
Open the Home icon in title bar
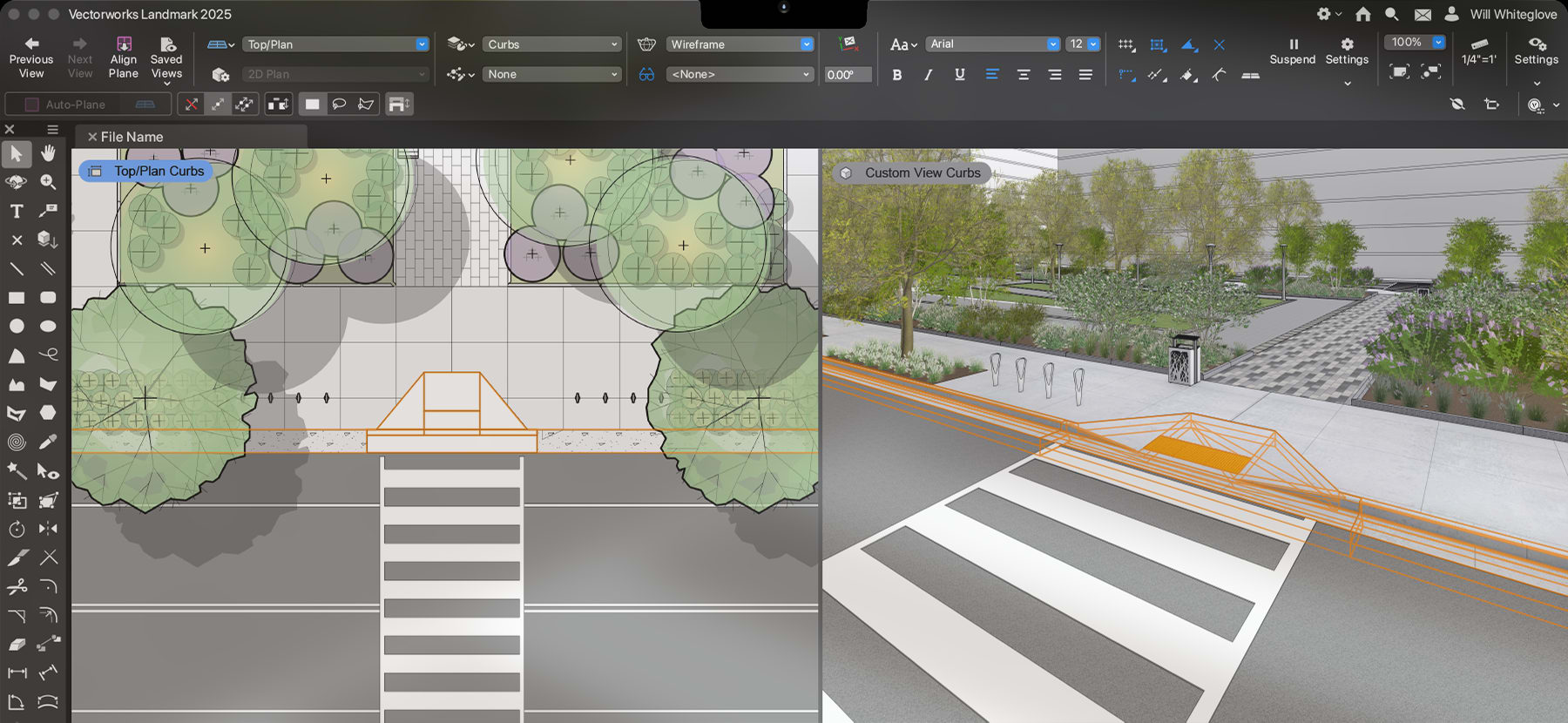coord(1363,14)
